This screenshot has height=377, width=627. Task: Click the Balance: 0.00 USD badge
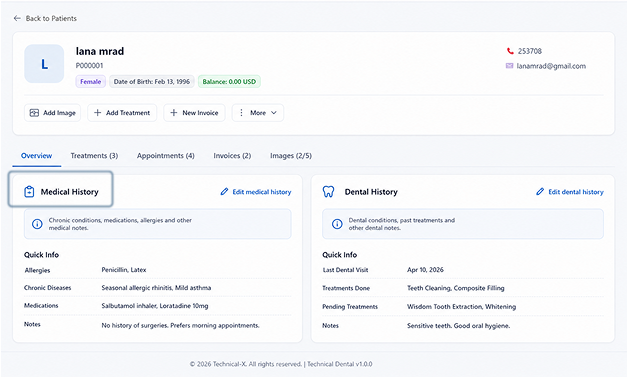tap(229, 82)
